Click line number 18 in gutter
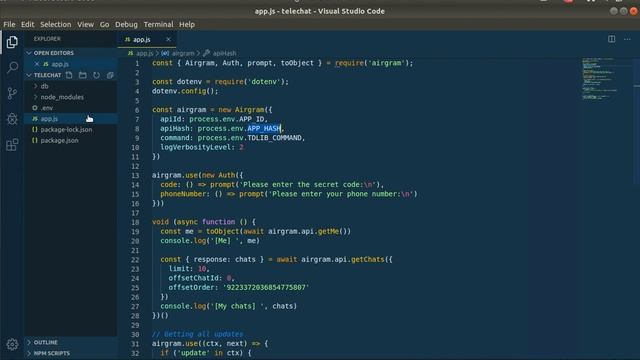 pyautogui.click(x=135, y=222)
